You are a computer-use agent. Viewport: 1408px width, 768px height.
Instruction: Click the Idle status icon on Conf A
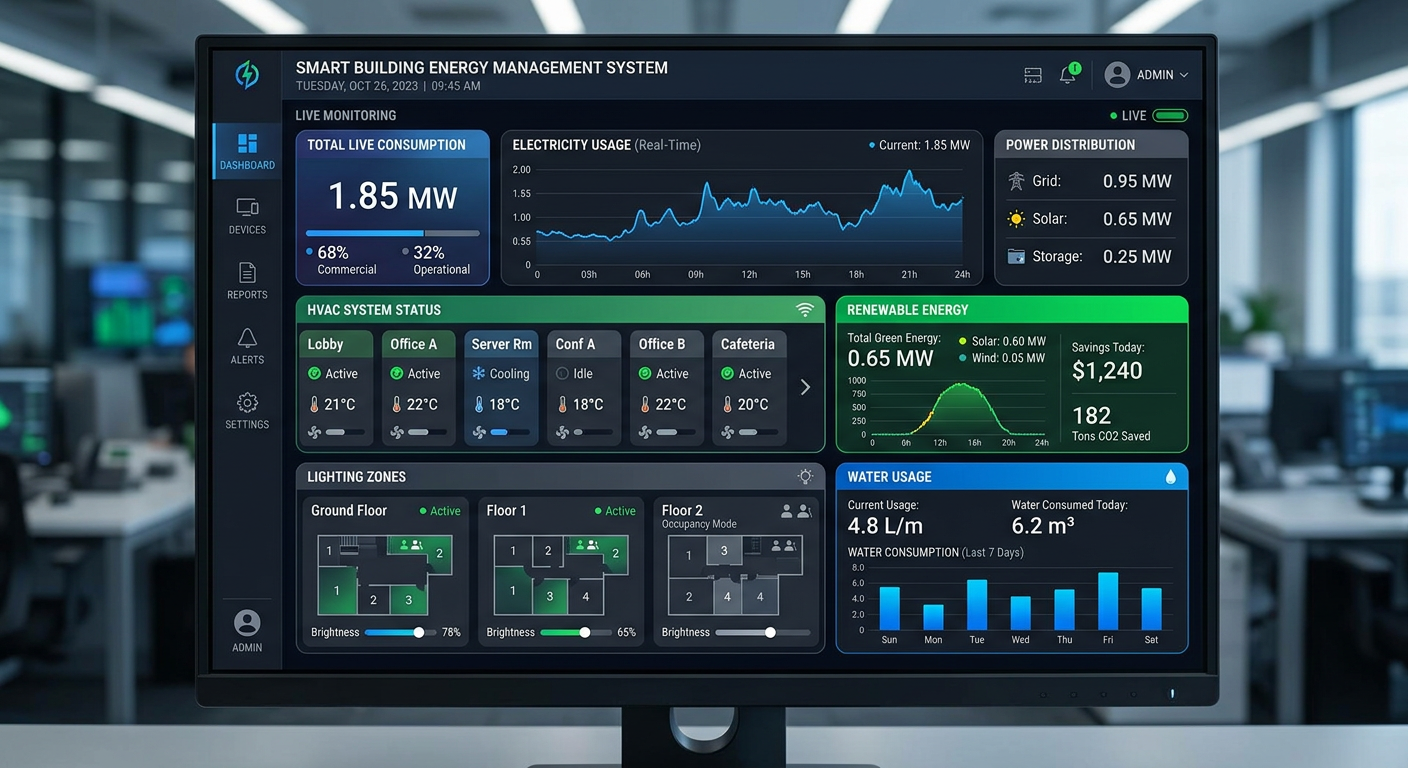click(x=562, y=374)
